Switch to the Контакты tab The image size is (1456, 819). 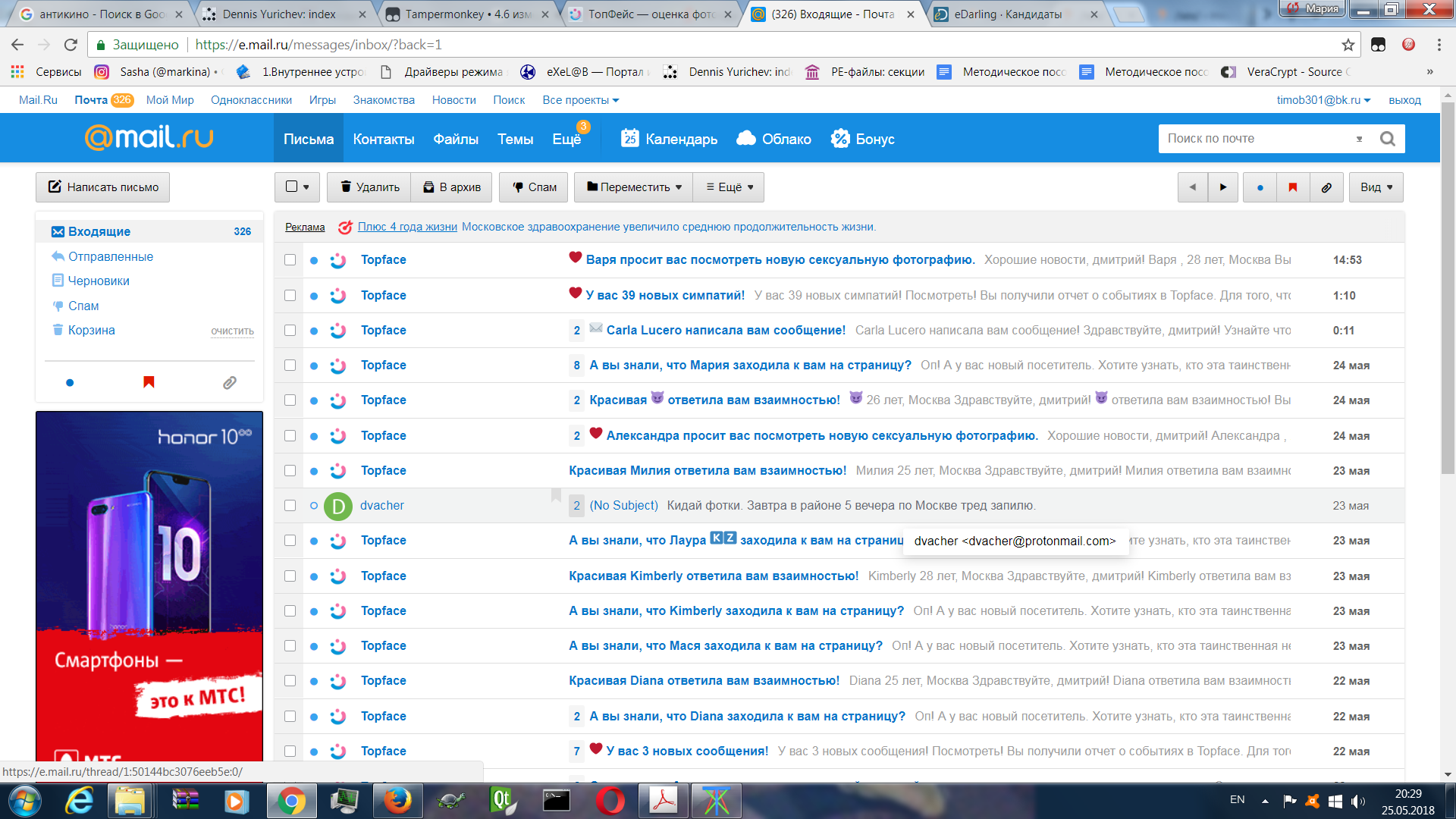383,139
